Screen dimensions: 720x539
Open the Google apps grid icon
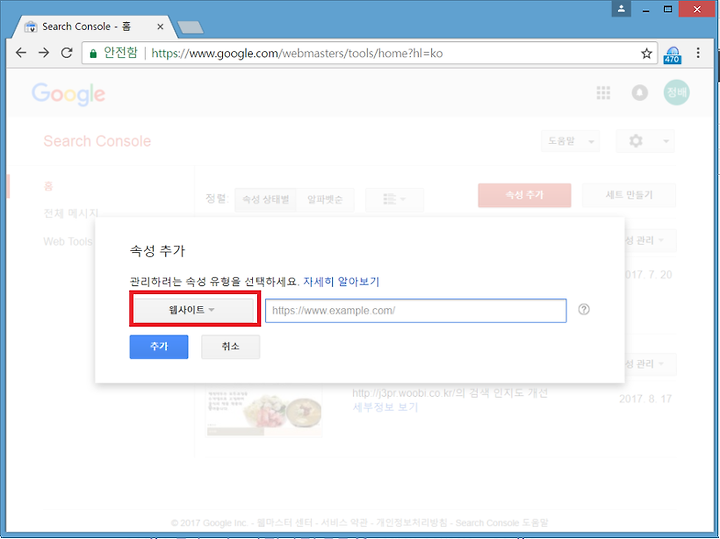tap(603, 93)
